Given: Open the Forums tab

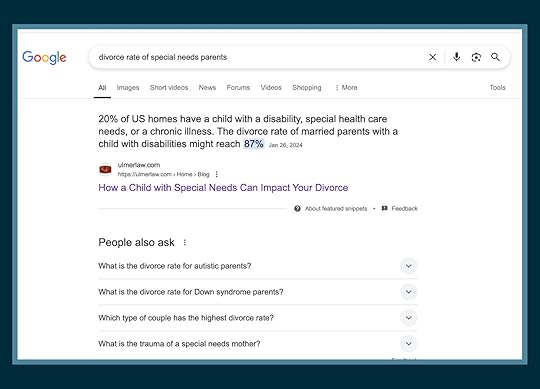Looking at the screenshot, I should pyautogui.click(x=238, y=87).
